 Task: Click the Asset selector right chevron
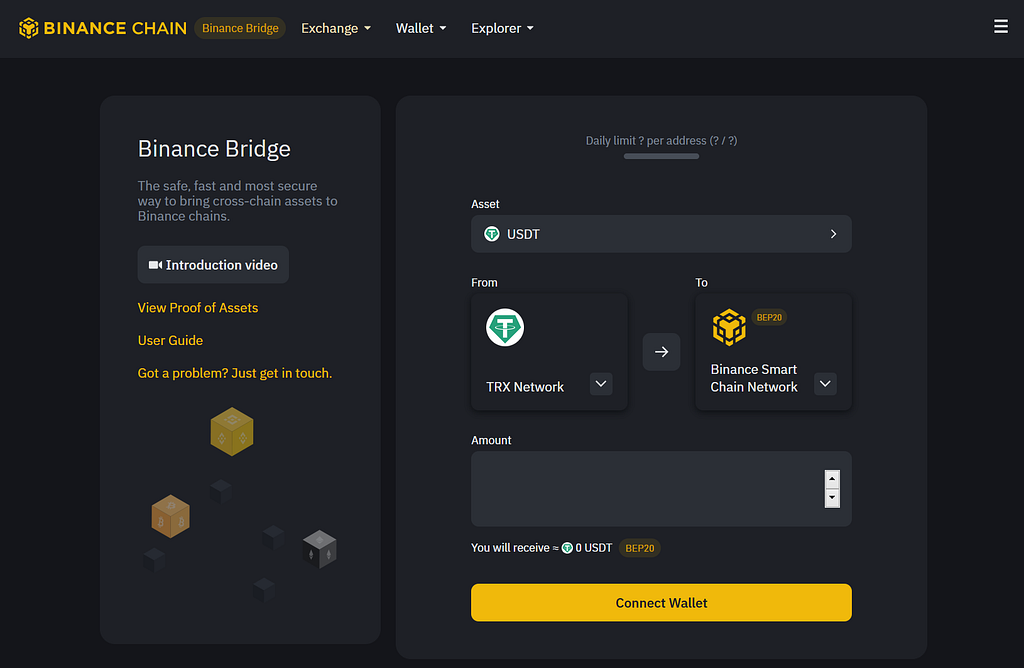(x=833, y=234)
